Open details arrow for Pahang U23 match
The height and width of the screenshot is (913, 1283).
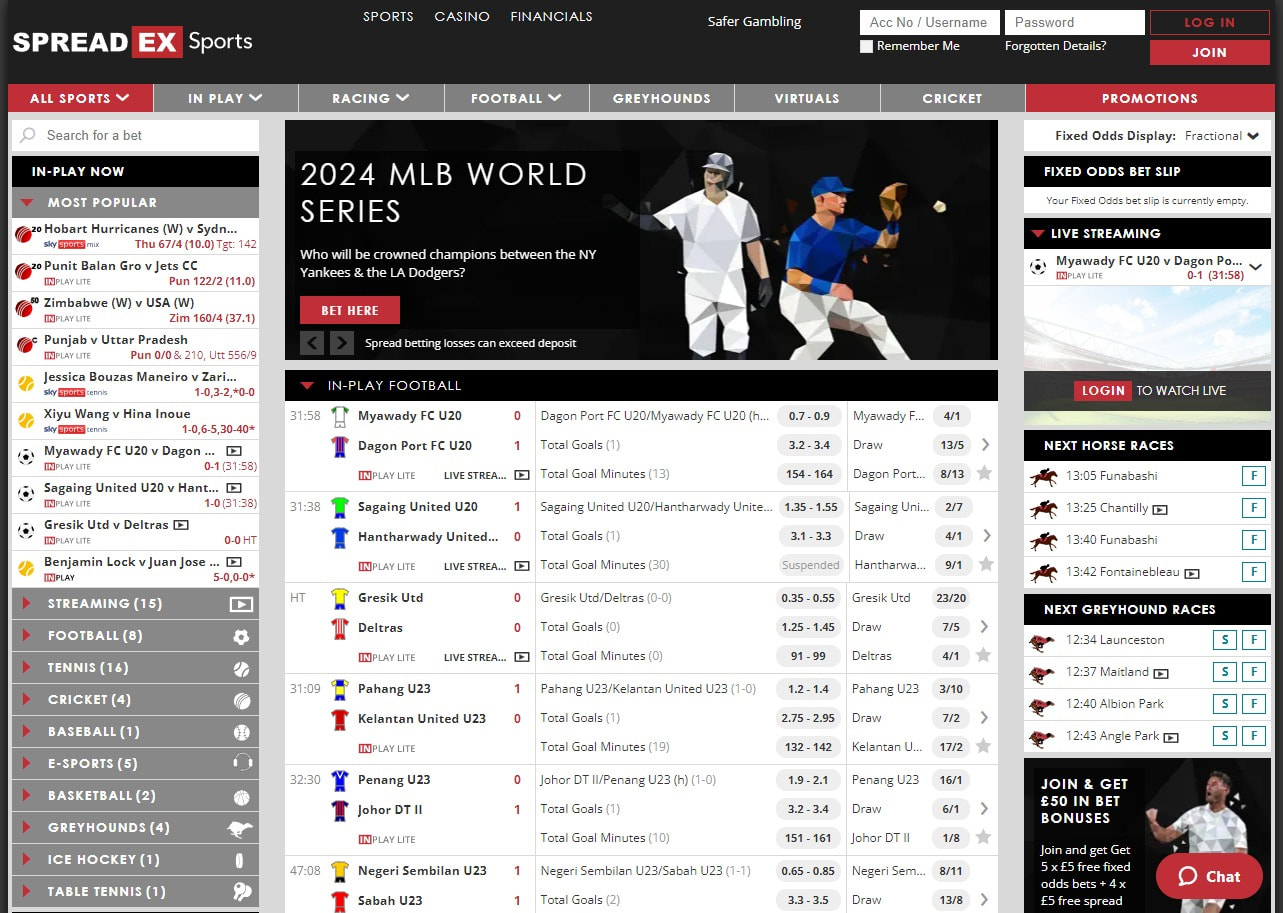coord(985,717)
